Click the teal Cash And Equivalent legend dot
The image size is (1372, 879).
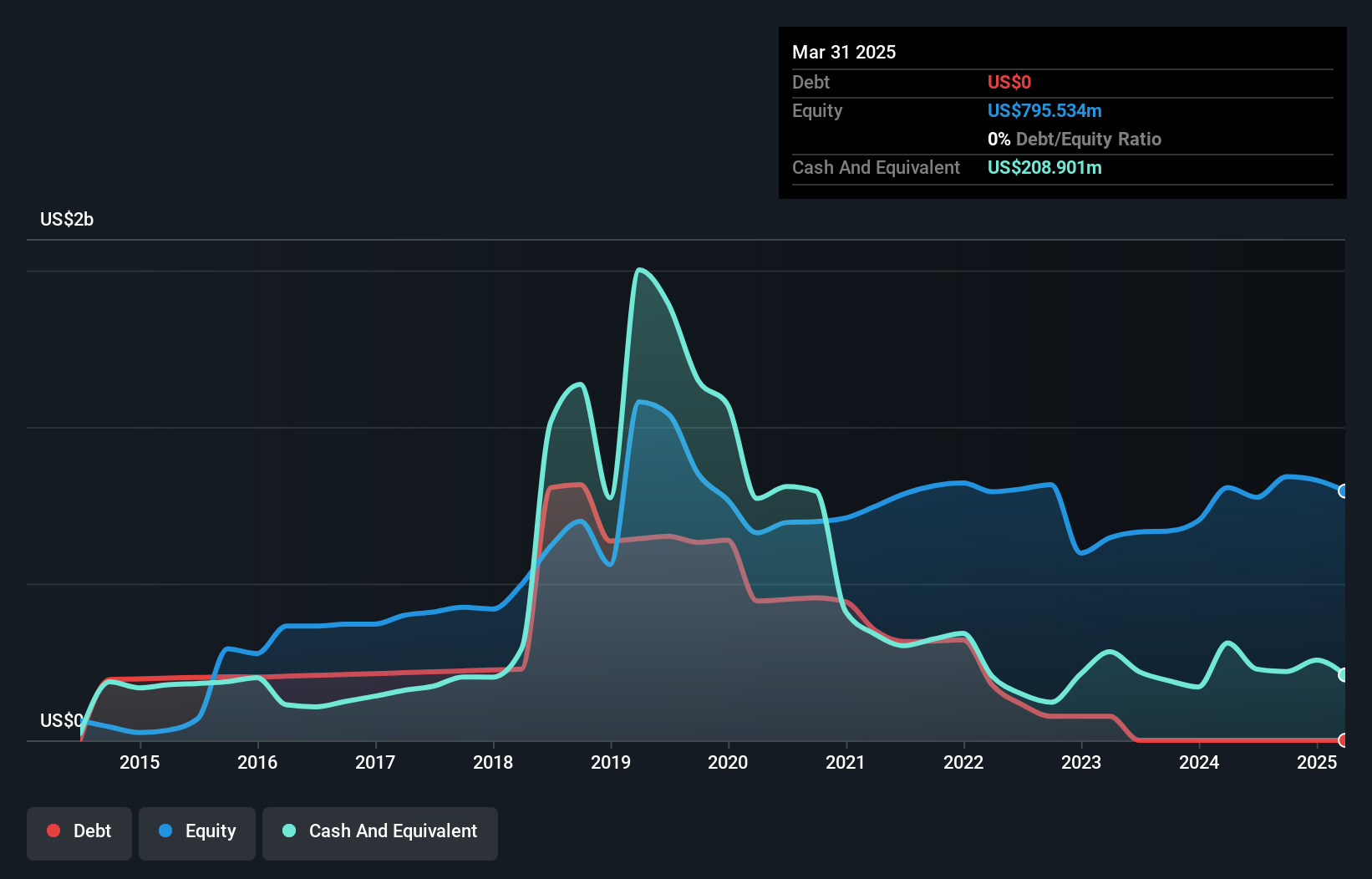[x=289, y=831]
